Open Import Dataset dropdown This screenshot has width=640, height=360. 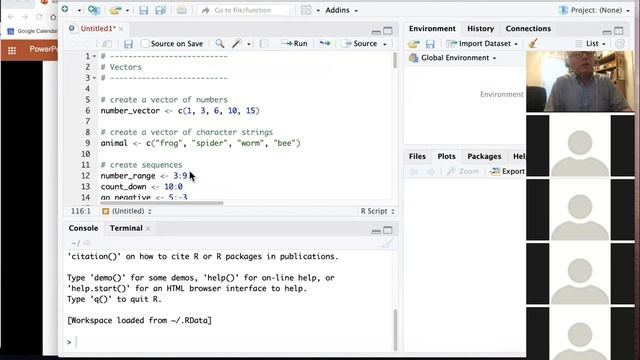click(x=482, y=44)
